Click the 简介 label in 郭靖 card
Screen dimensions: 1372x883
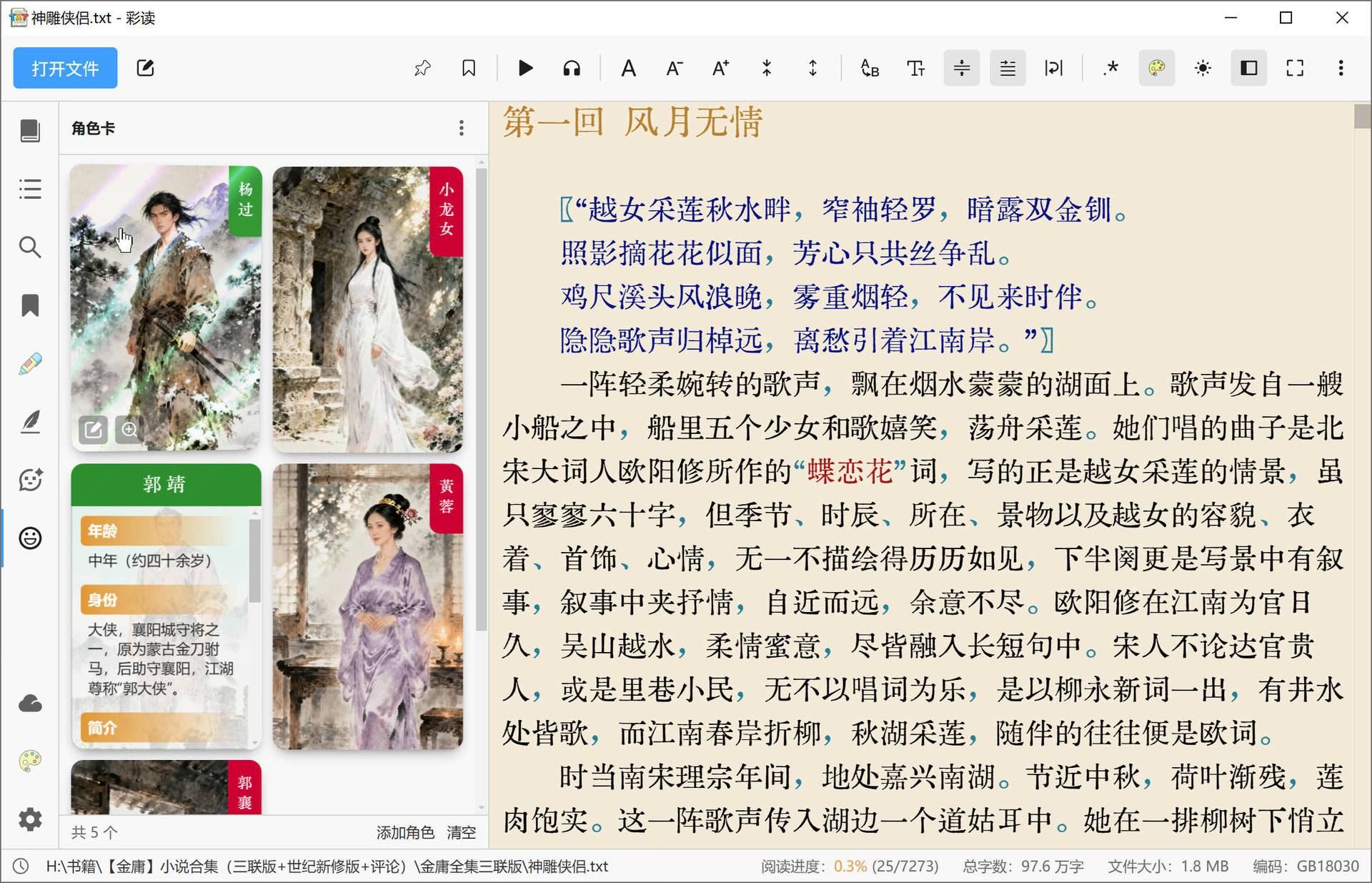102,728
